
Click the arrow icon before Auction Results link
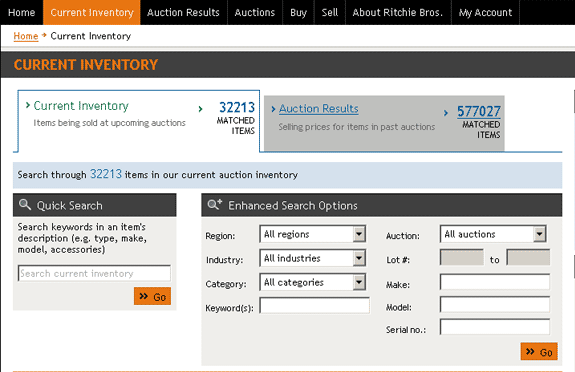pyautogui.click(x=273, y=109)
